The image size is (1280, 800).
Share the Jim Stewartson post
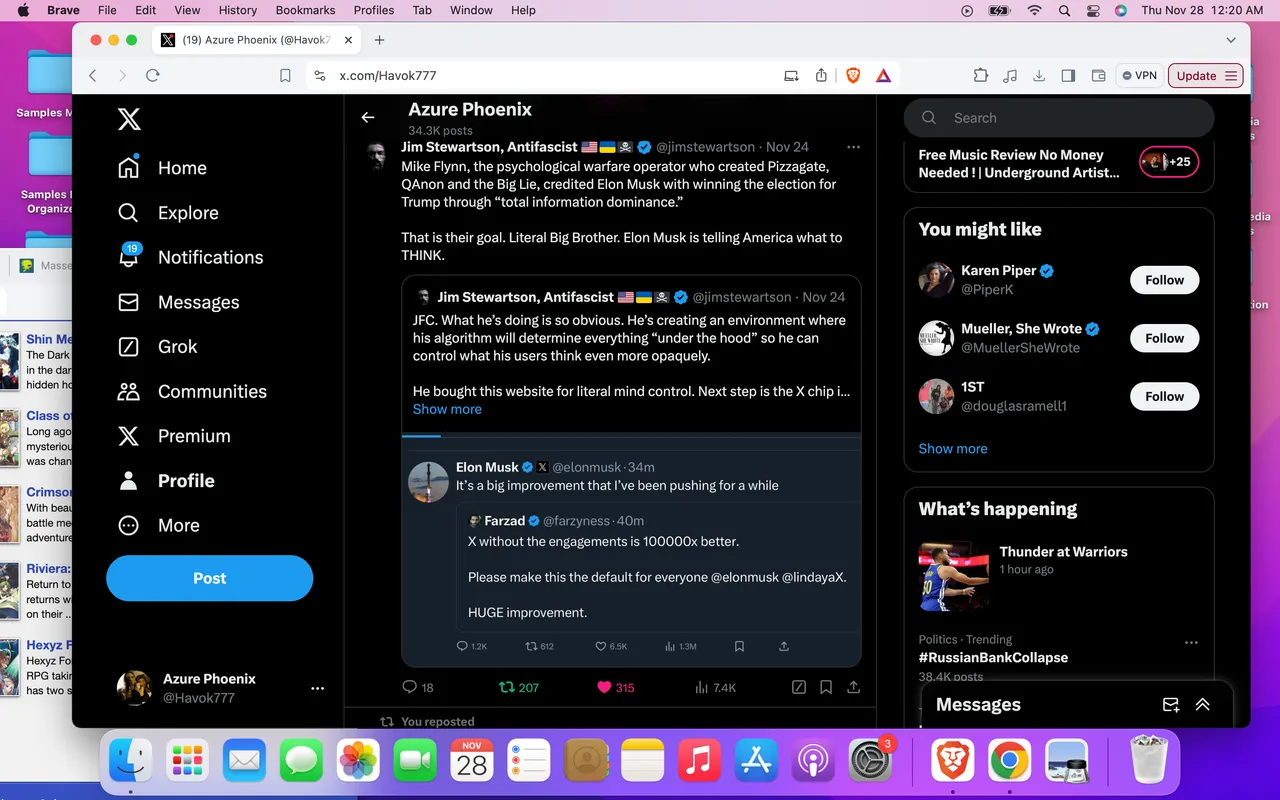853,687
